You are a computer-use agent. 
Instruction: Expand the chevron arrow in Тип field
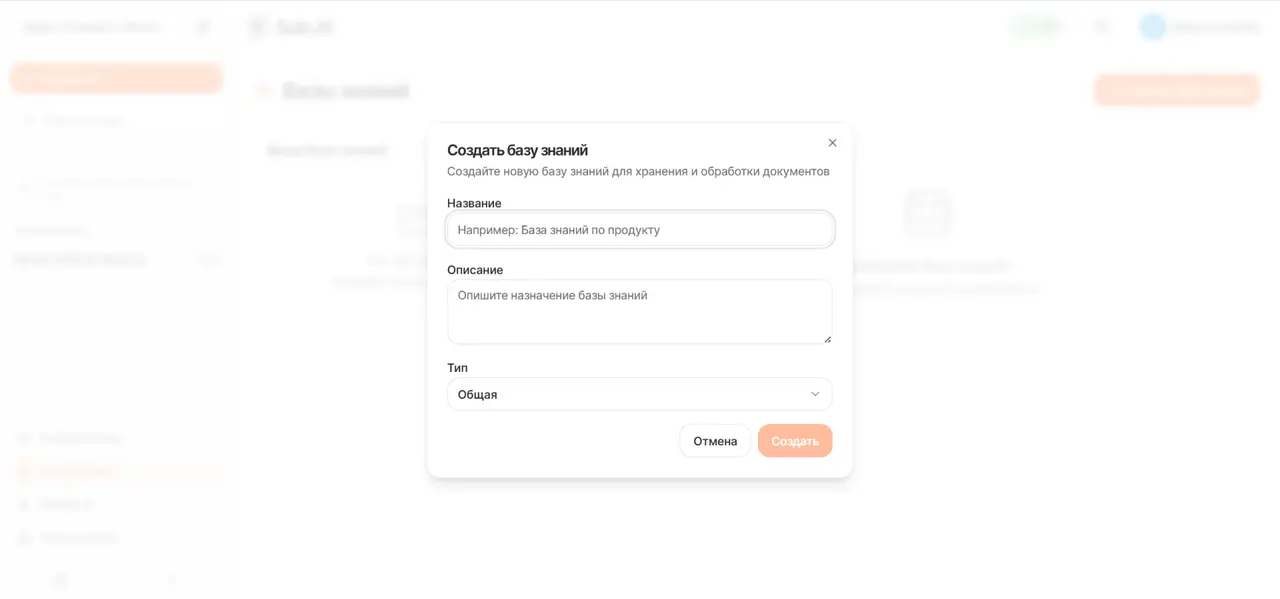(x=815, y=394)
